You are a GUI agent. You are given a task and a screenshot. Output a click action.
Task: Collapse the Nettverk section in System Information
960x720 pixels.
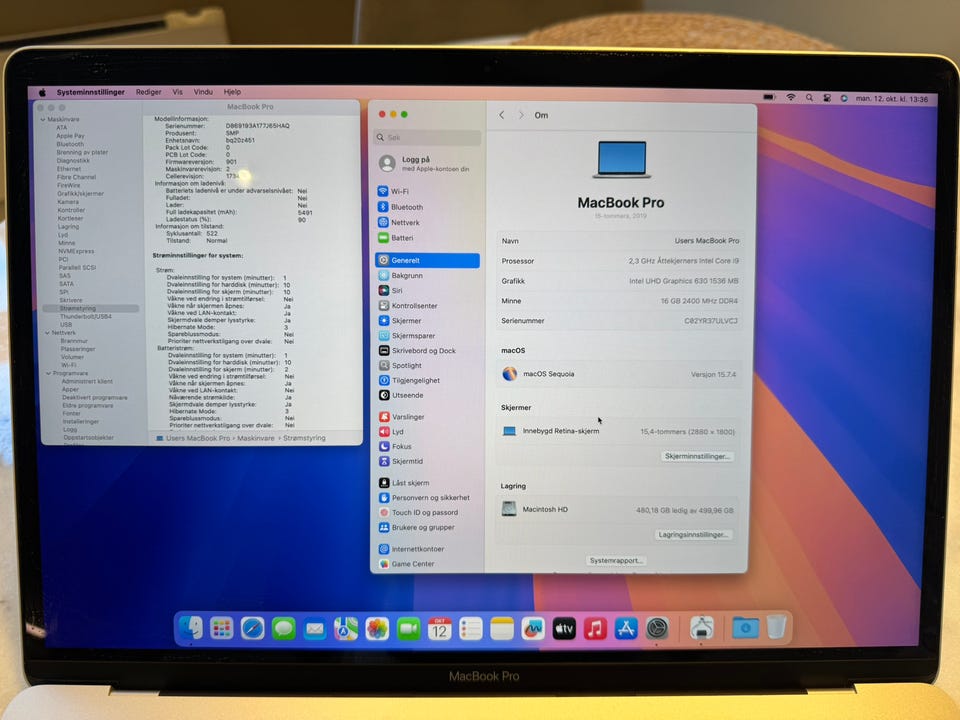(x=47, y=333)
